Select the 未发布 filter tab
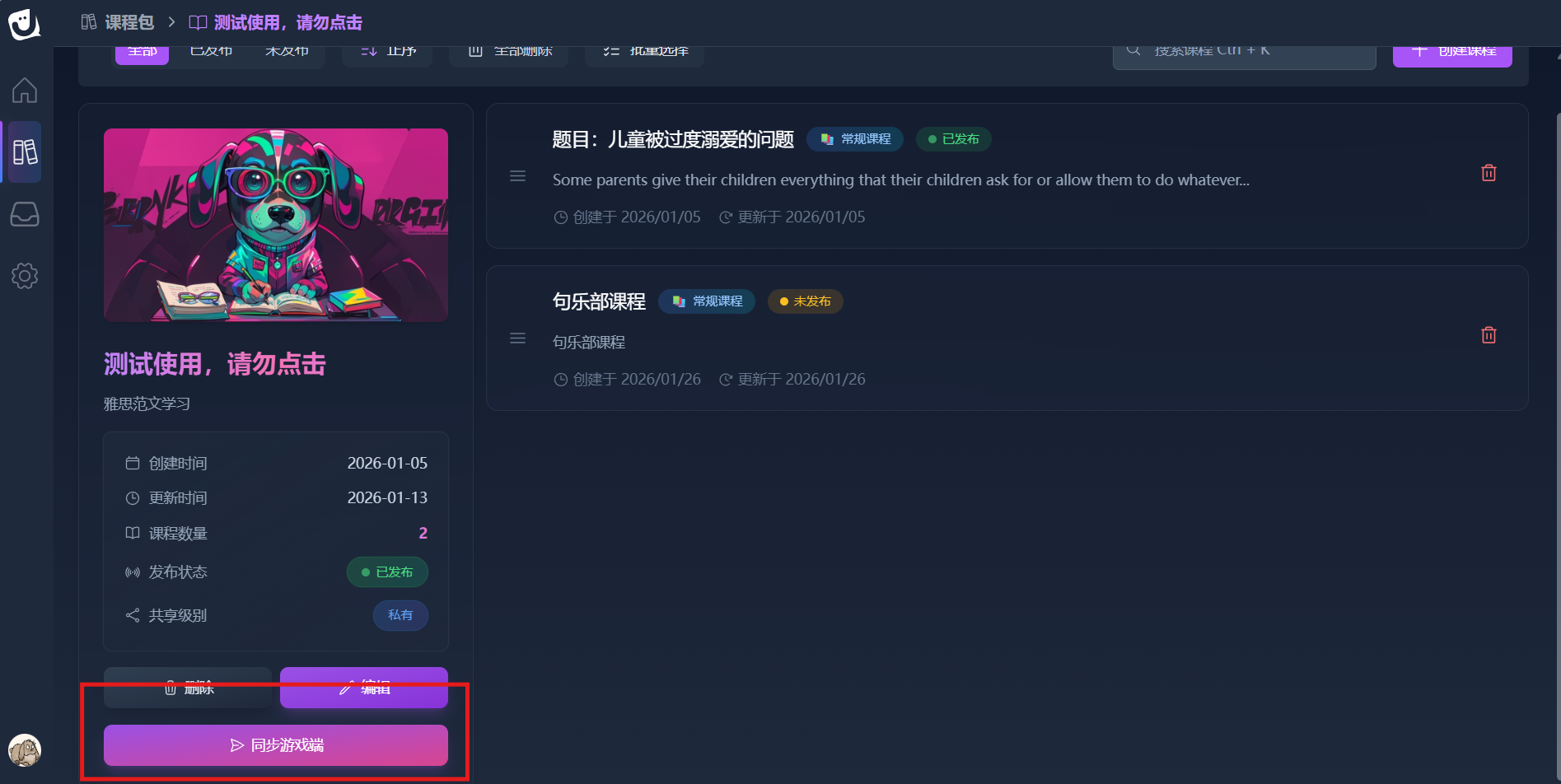Image resolution: width=1561 pixels, height=784 pixels. [287, 54]
